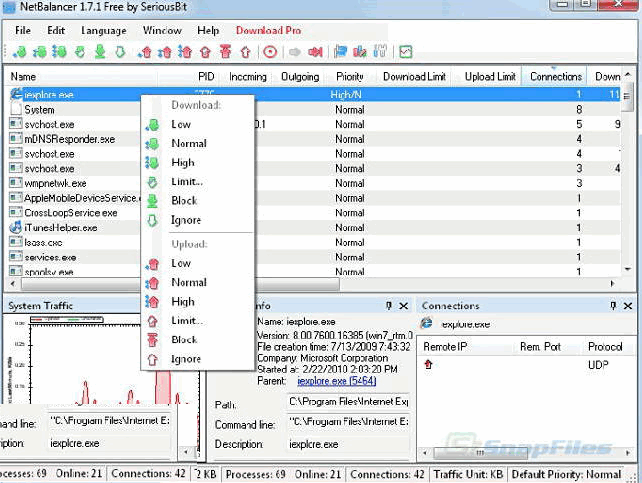Click the Path field in Info panel
The image size is (642, 483).
click(348, 402)
